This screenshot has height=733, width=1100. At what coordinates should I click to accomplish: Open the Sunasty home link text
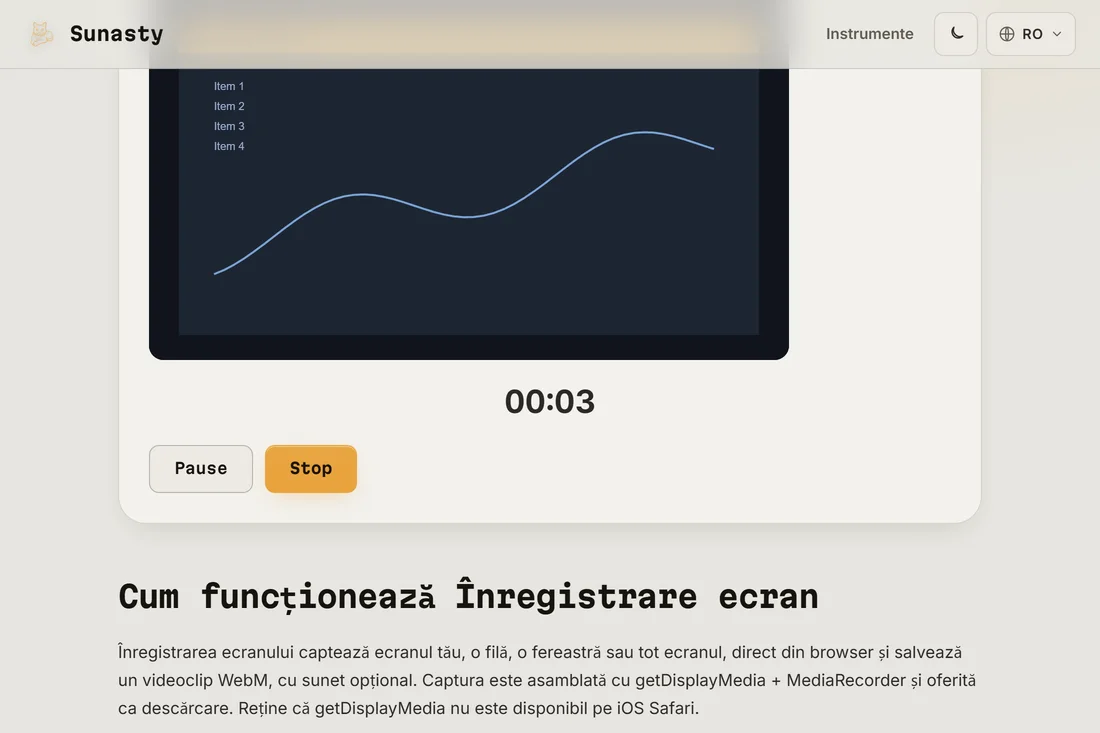(116, 34)
